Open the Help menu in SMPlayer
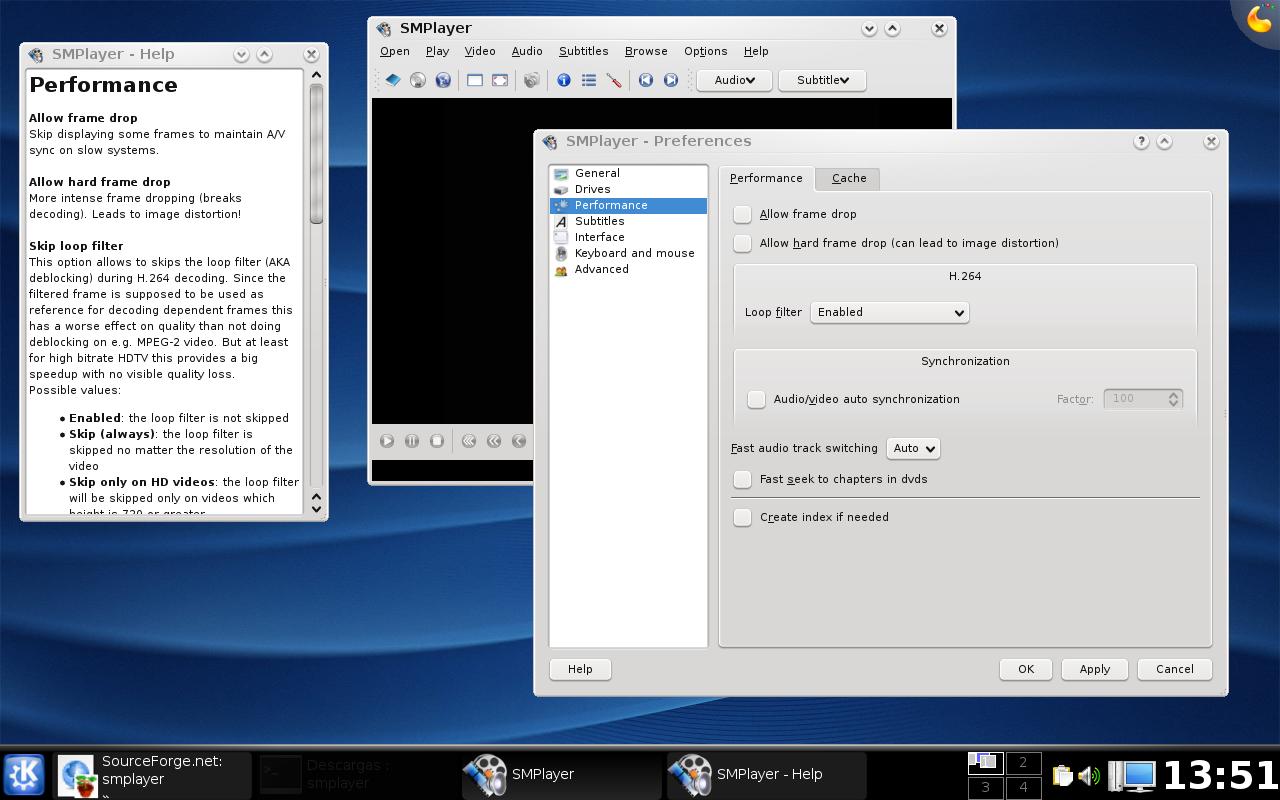This screenshot has width=1280, height=800. (x=756, y=51)
